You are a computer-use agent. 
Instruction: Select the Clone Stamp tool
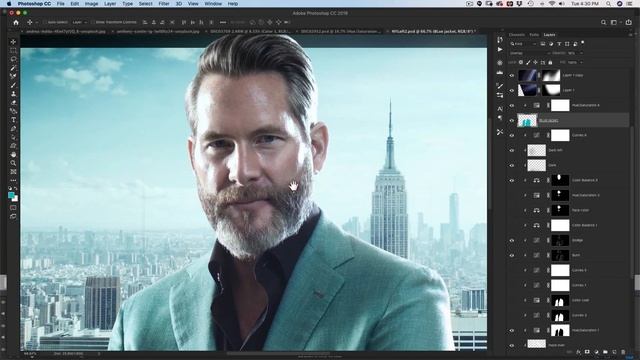(13, 94)
